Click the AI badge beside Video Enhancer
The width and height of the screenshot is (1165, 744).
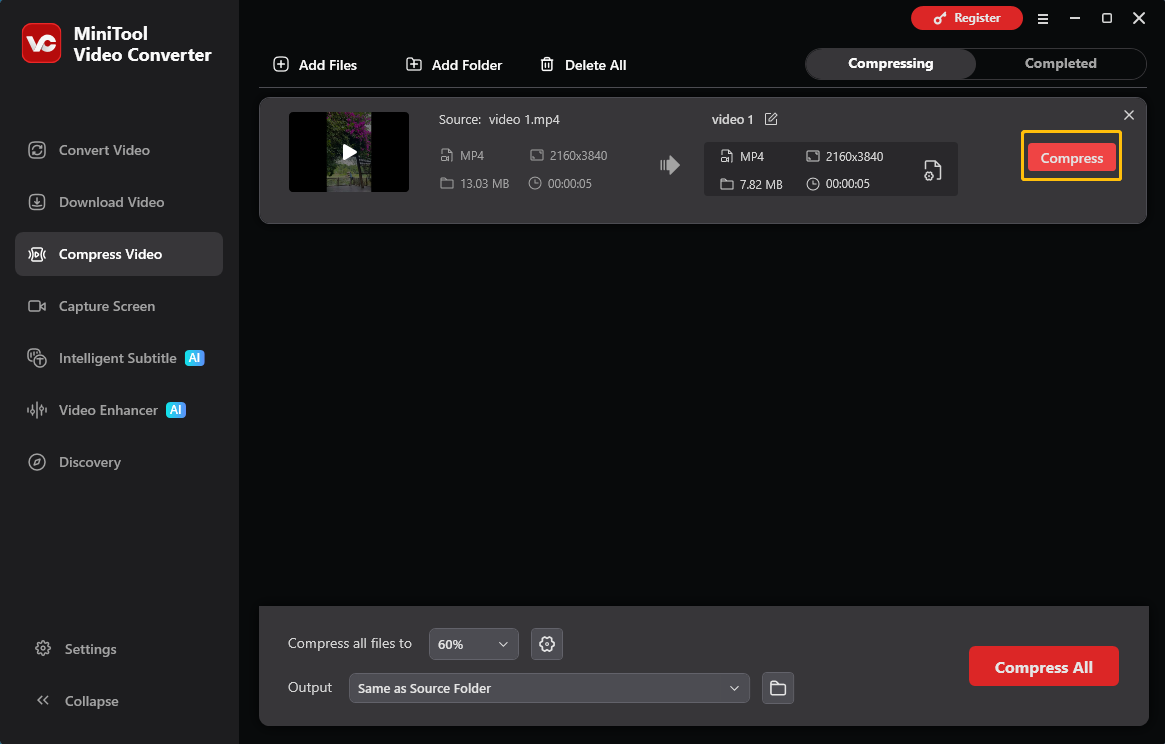[x=176, y=410]
